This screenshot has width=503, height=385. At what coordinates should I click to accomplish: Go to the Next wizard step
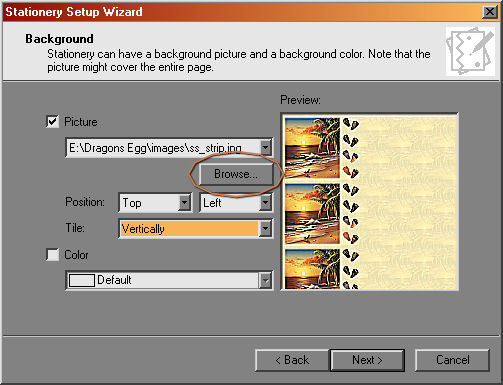(367, 360)
